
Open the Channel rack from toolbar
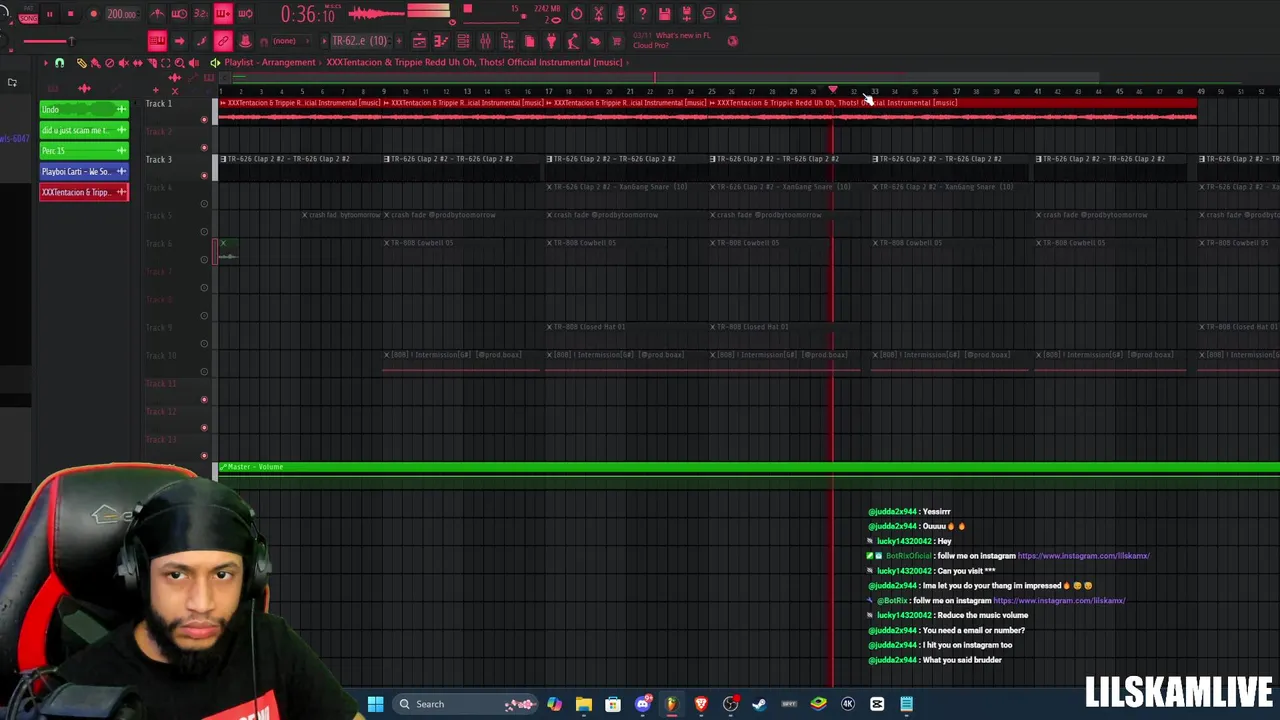point(463,41)
